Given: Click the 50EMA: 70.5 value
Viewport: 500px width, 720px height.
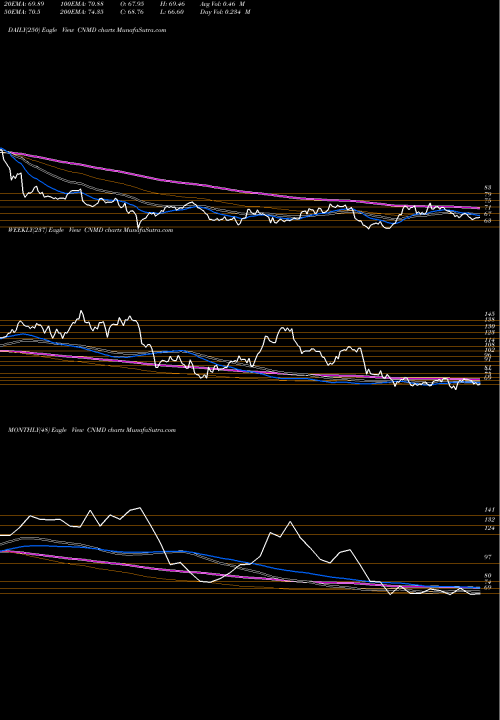Looking at the screenshot, I should (x=21, y=12).
